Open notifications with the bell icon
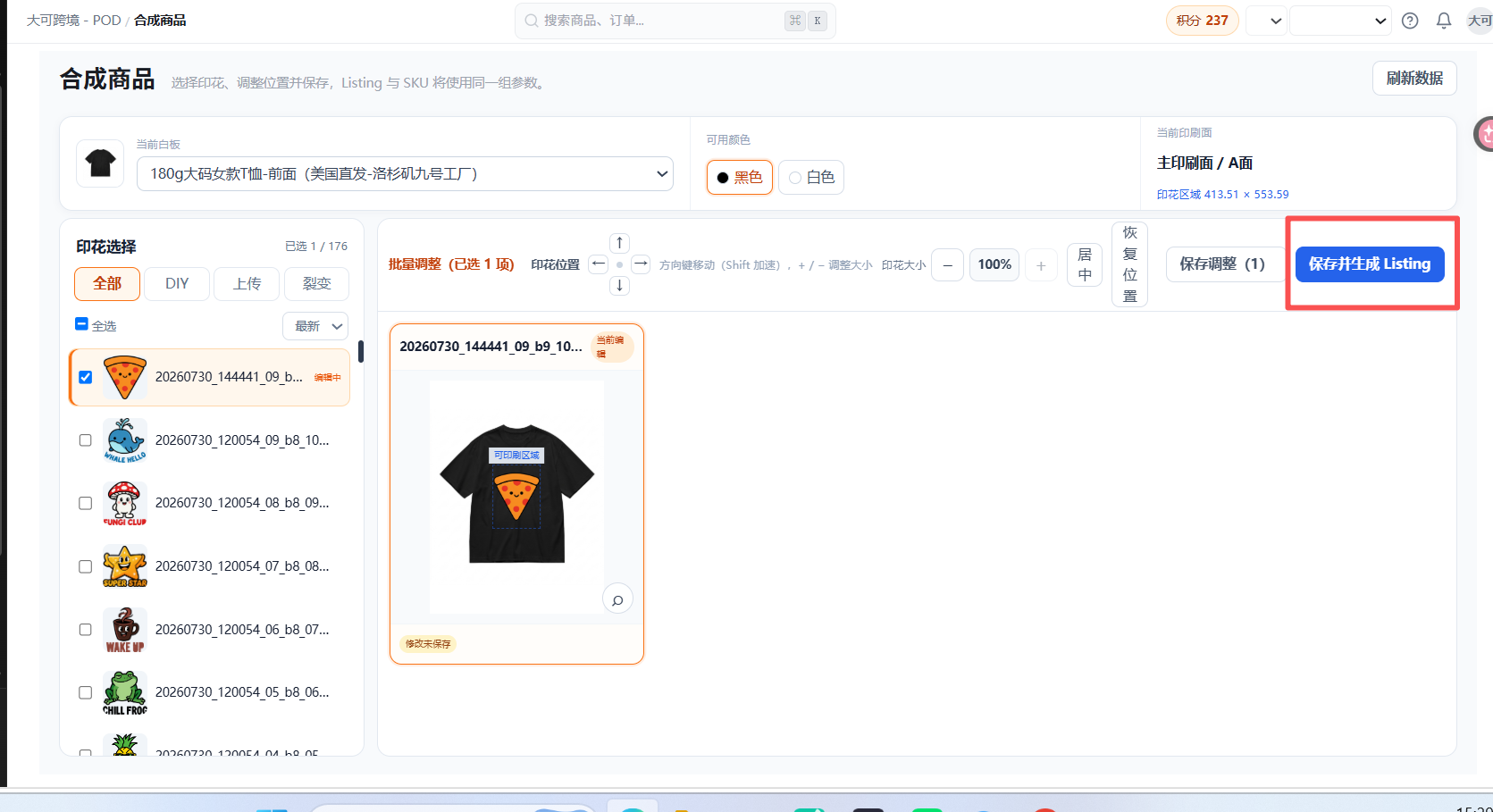 (1444, 21)
